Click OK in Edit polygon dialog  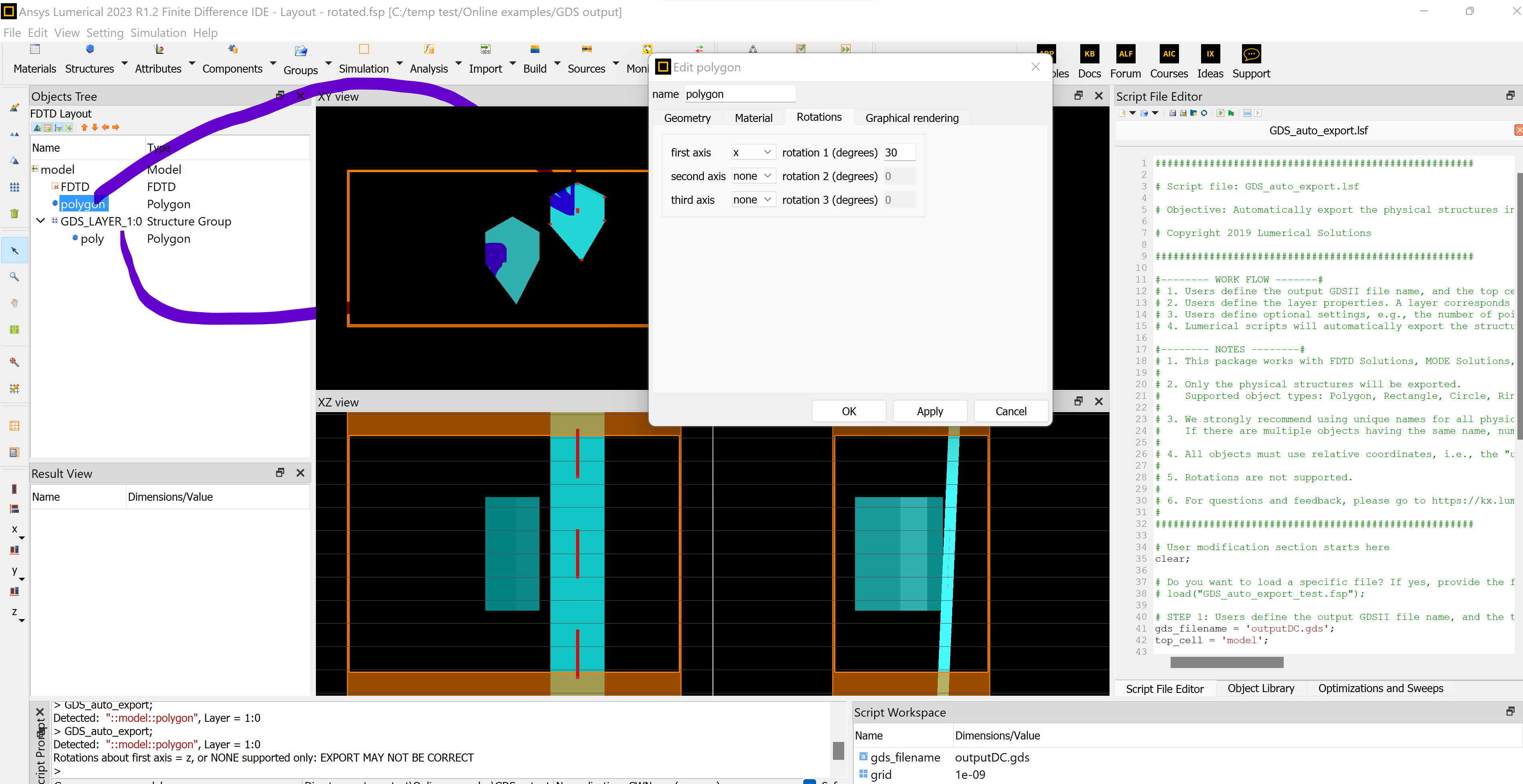[x=849, y=411]
